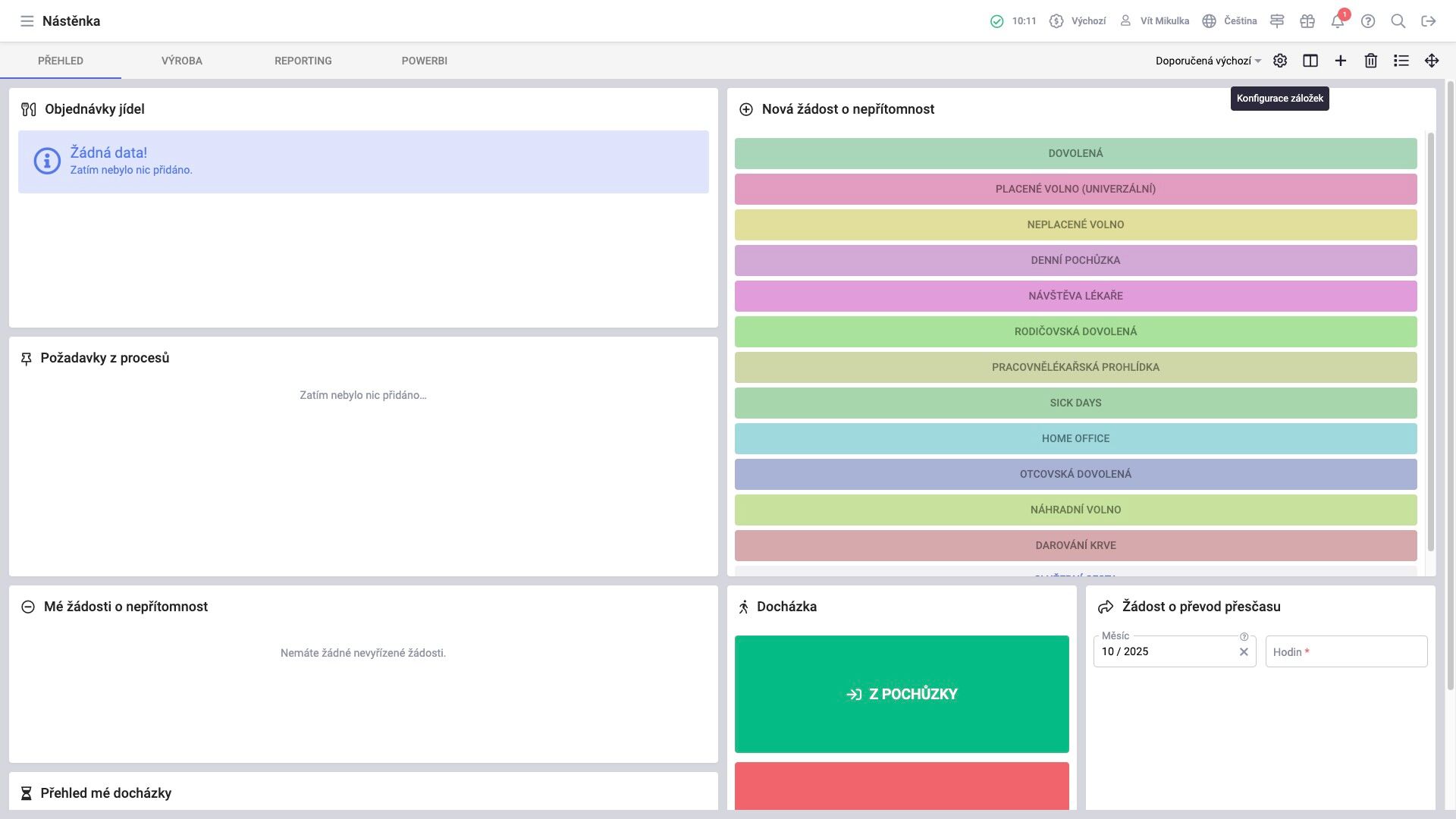Switch to the VÝROBA tab
The height and width of the screenshot is (819, 1456).
pos(181,61)
